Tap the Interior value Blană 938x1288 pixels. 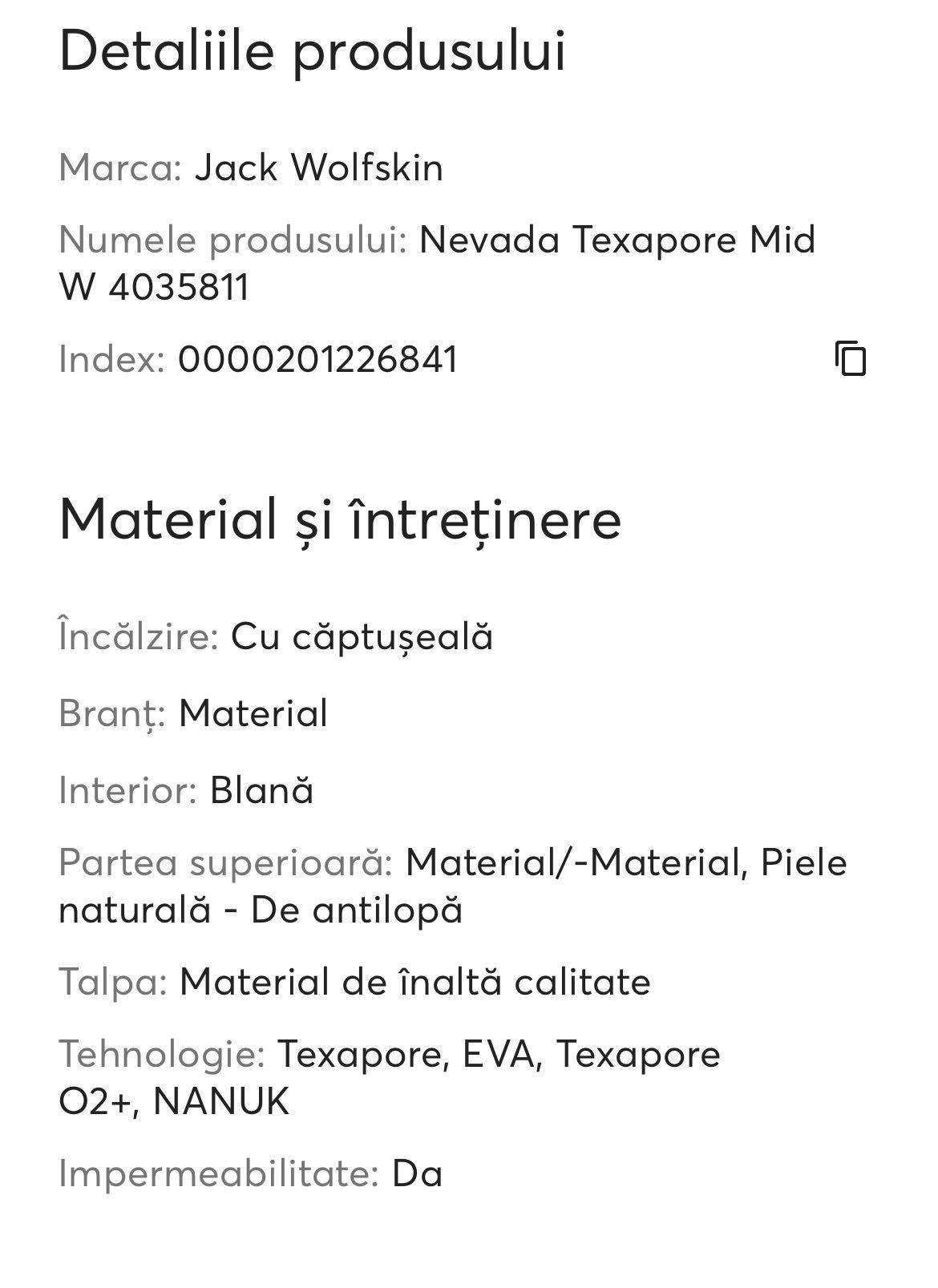pyautogui.click(x=261, y=791)
